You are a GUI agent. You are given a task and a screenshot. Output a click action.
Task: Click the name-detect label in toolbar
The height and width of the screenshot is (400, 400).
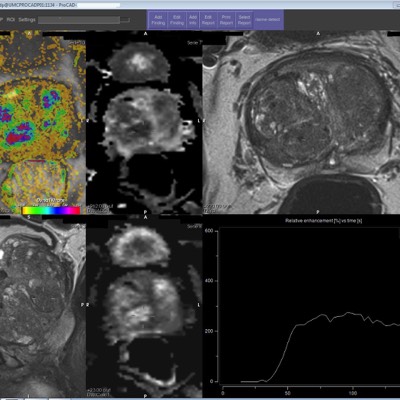[x=267, y=20]
